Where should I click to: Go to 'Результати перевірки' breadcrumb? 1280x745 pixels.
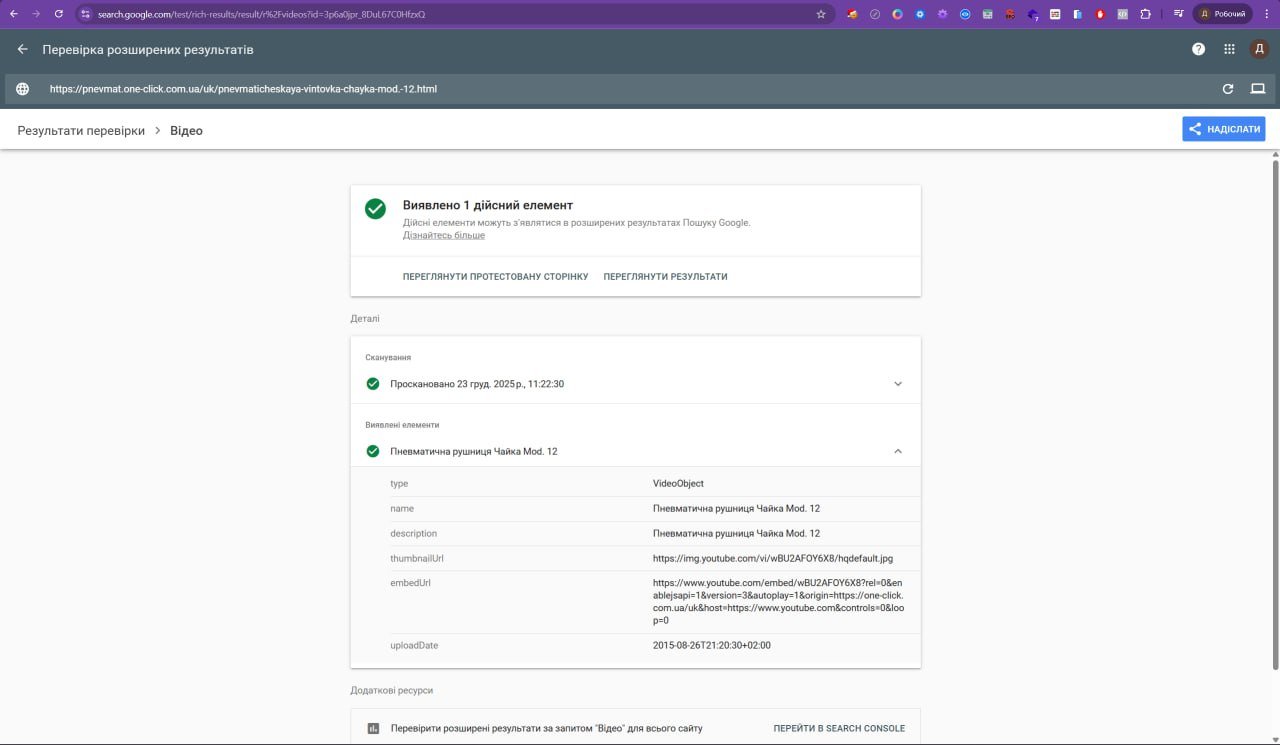pos(81,131)
